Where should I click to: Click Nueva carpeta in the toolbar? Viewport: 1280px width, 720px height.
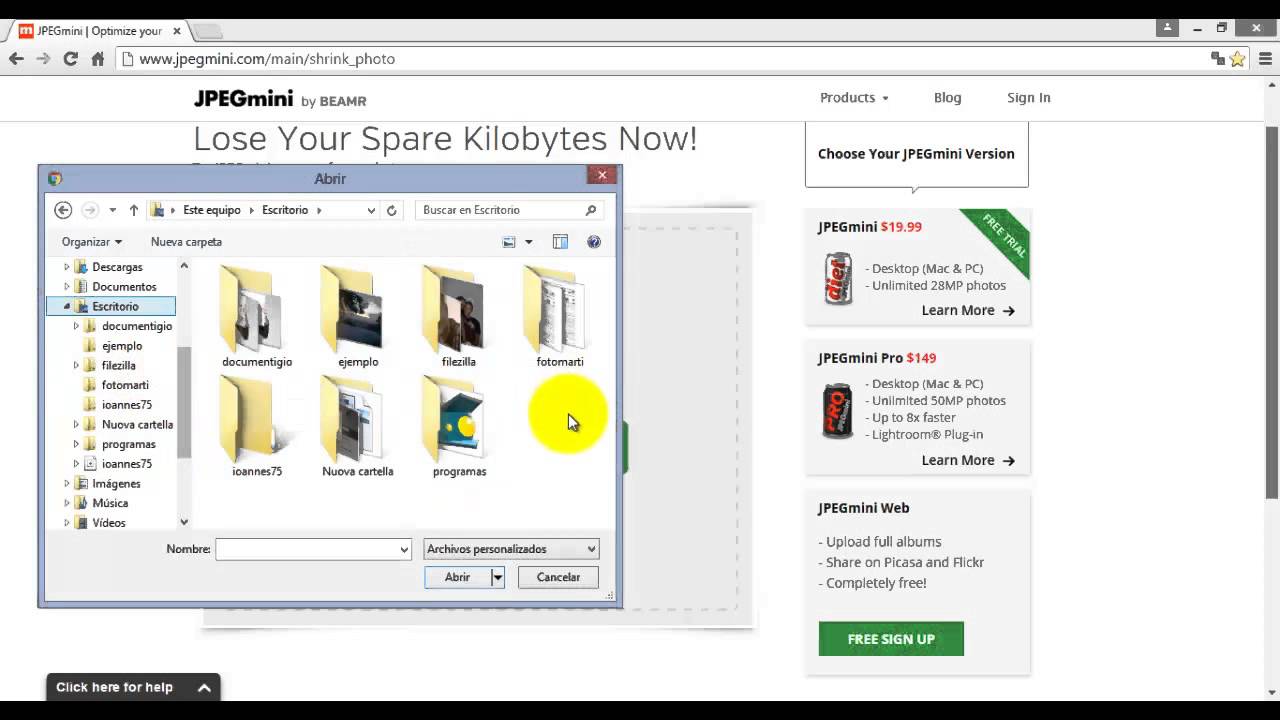tap(186, 242)
